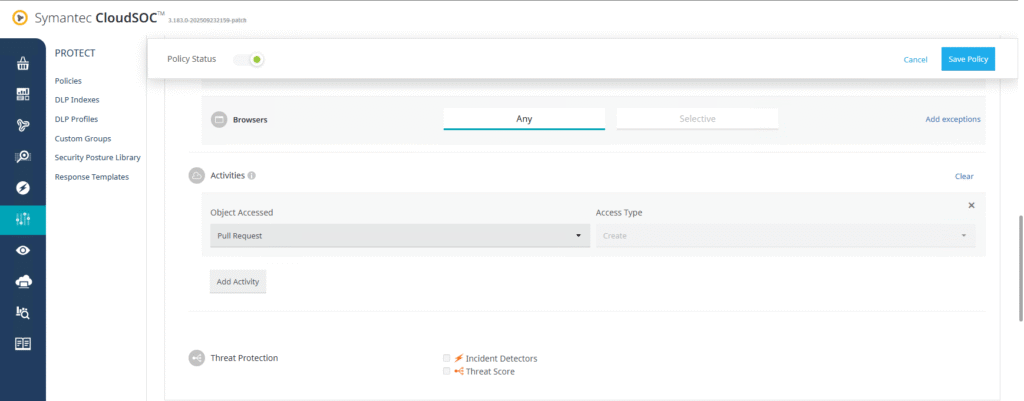This screenshot has width=1024, height=401.
Task: Click the Add exceptions link
Action: [x=952, y=119]
